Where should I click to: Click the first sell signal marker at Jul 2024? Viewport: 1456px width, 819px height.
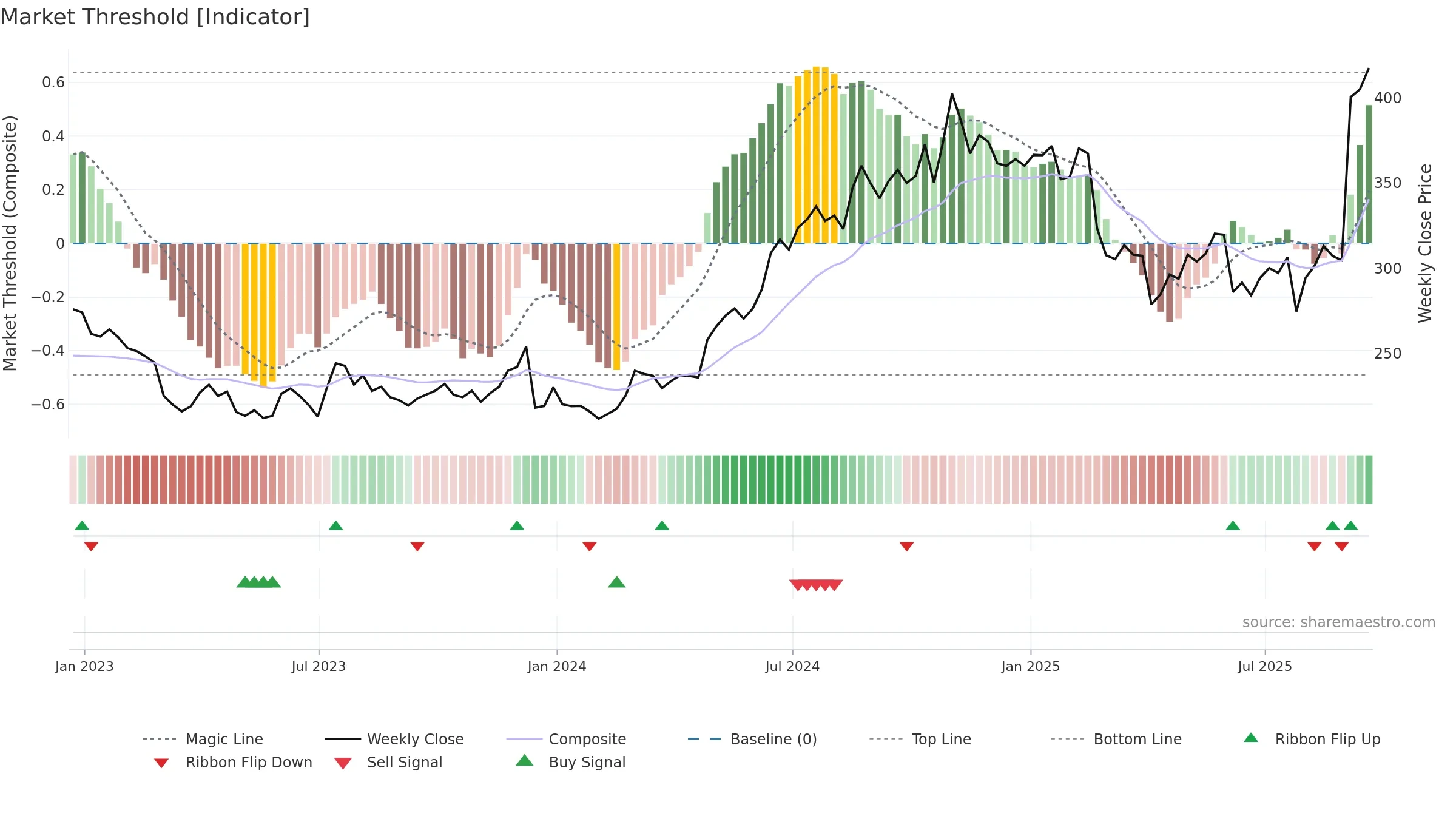(x=797, y=585)
